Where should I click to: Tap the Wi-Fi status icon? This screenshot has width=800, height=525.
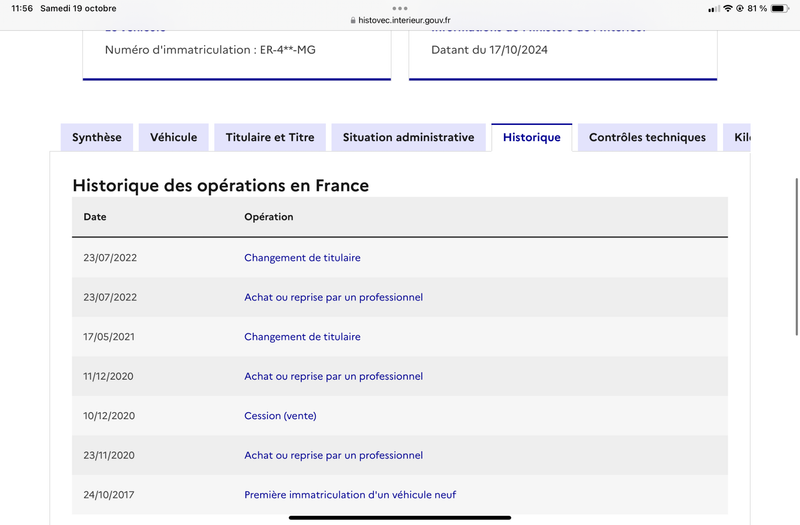click(728, 8)
